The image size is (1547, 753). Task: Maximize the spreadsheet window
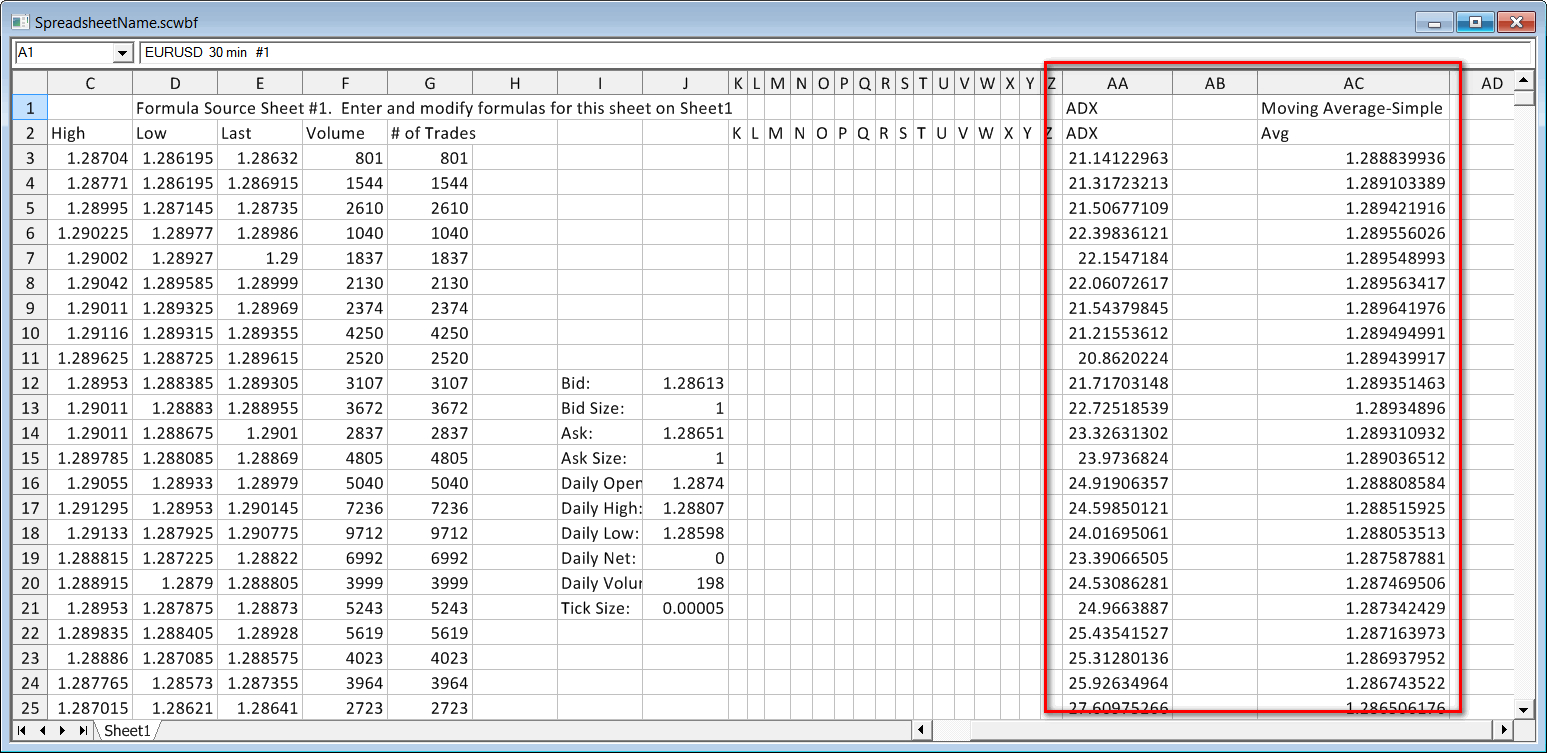coord(1474,22)
